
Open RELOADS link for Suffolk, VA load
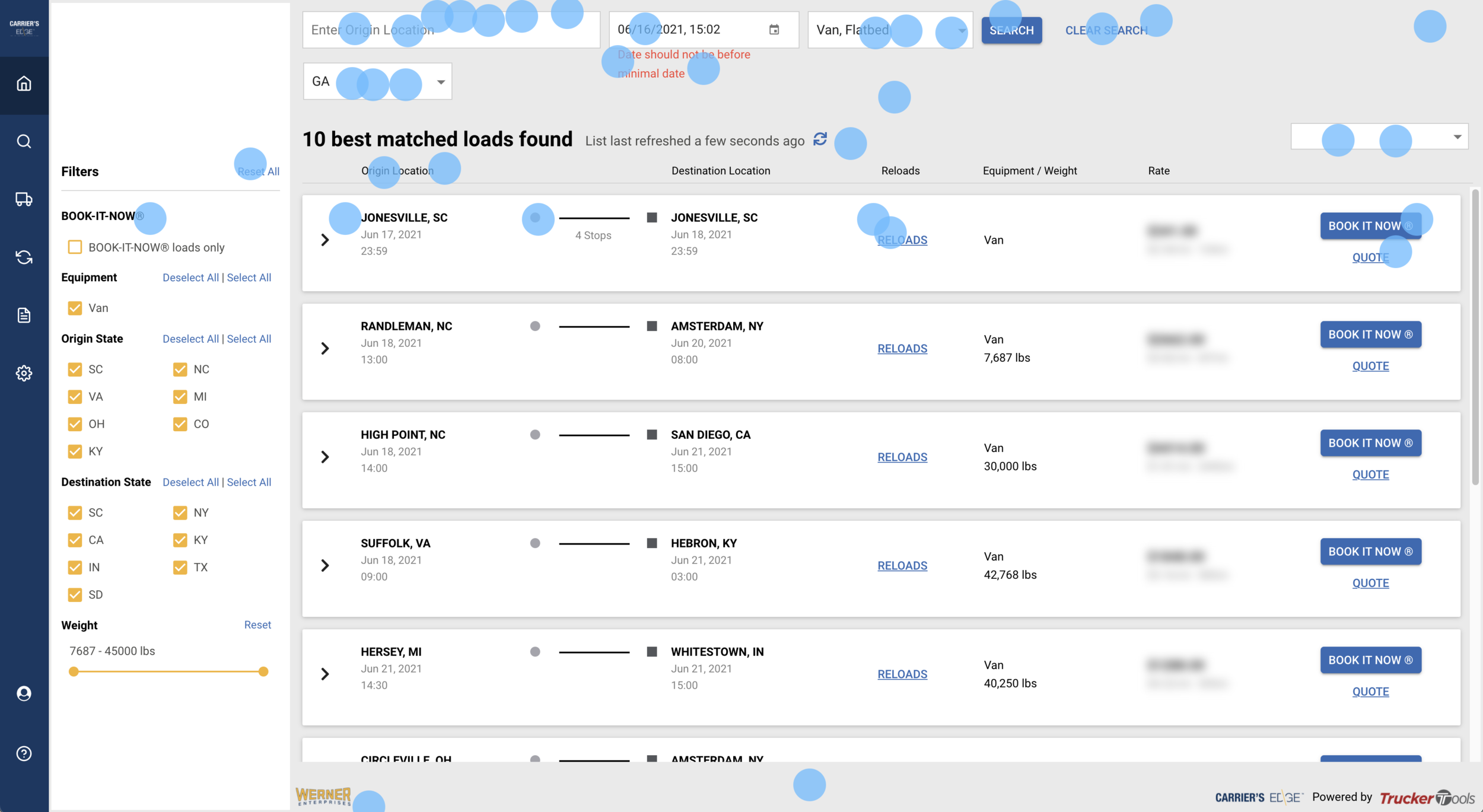[902, 566]
